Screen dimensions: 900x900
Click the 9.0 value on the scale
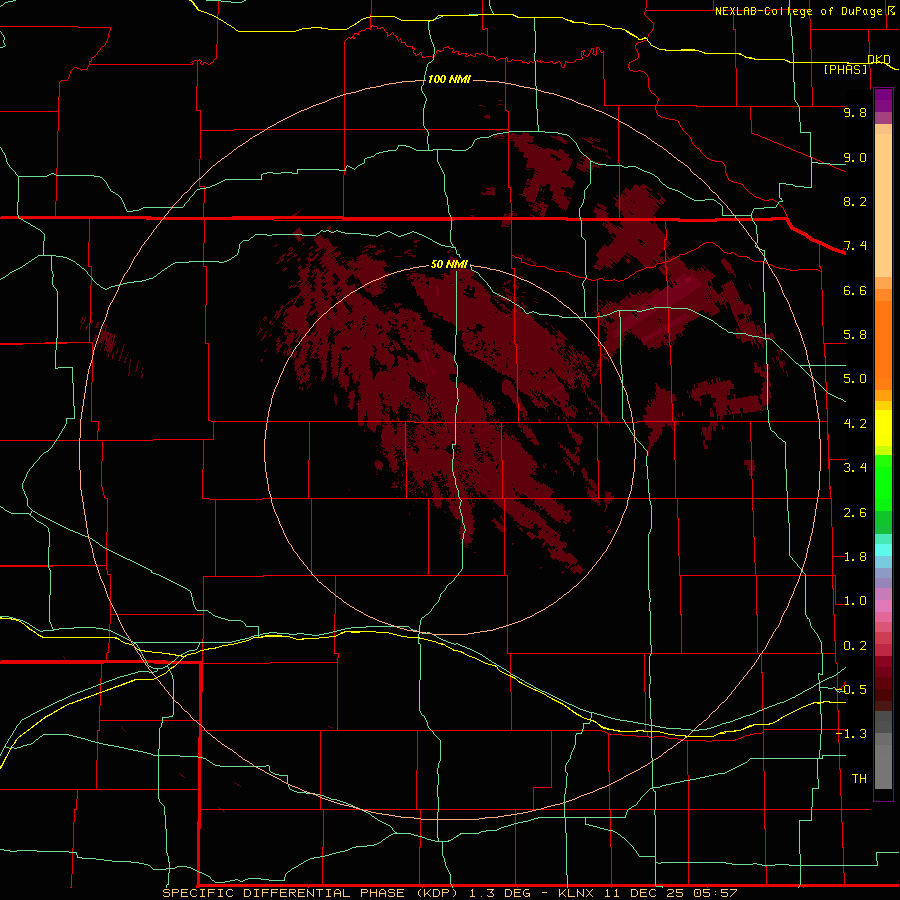click(855, 158)
